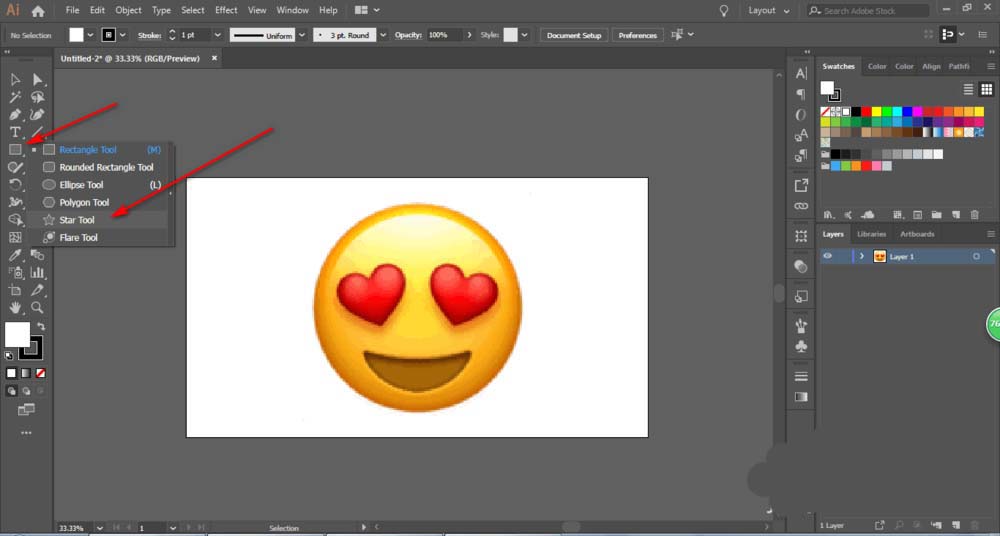Select the Artboard tool
This screenshot has height=536, width=1000.
click(x=15, y=290)
